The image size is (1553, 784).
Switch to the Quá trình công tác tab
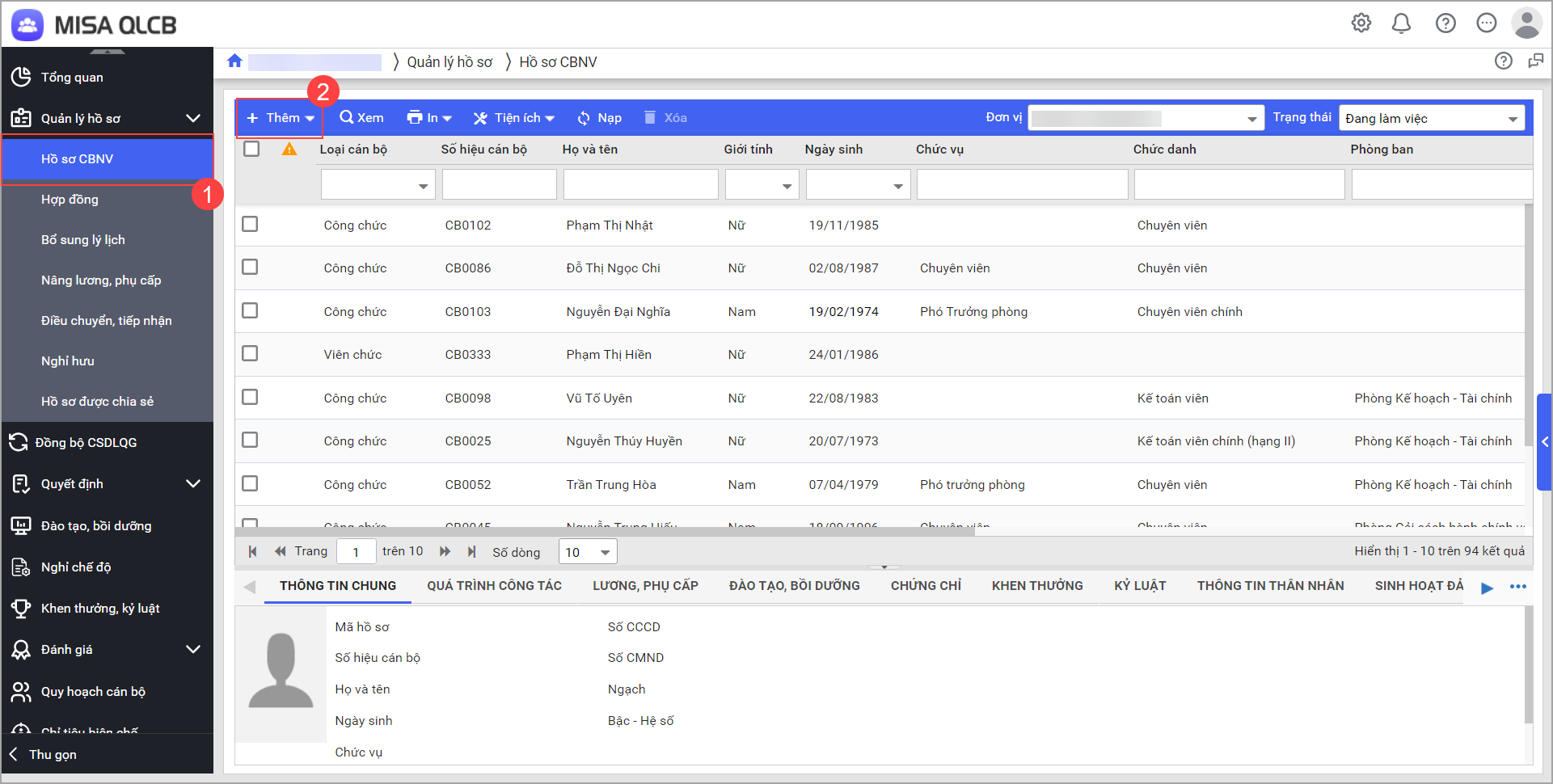click(494, 586)
